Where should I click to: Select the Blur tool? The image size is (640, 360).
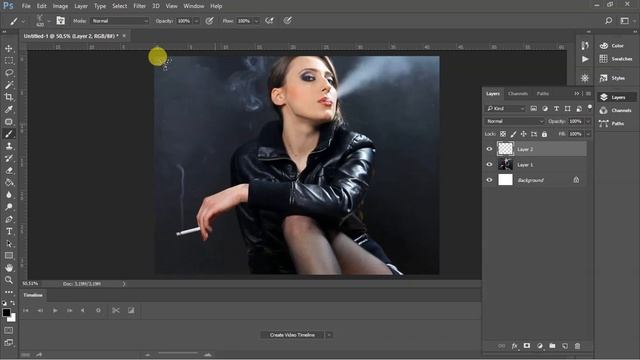point(9,195)
